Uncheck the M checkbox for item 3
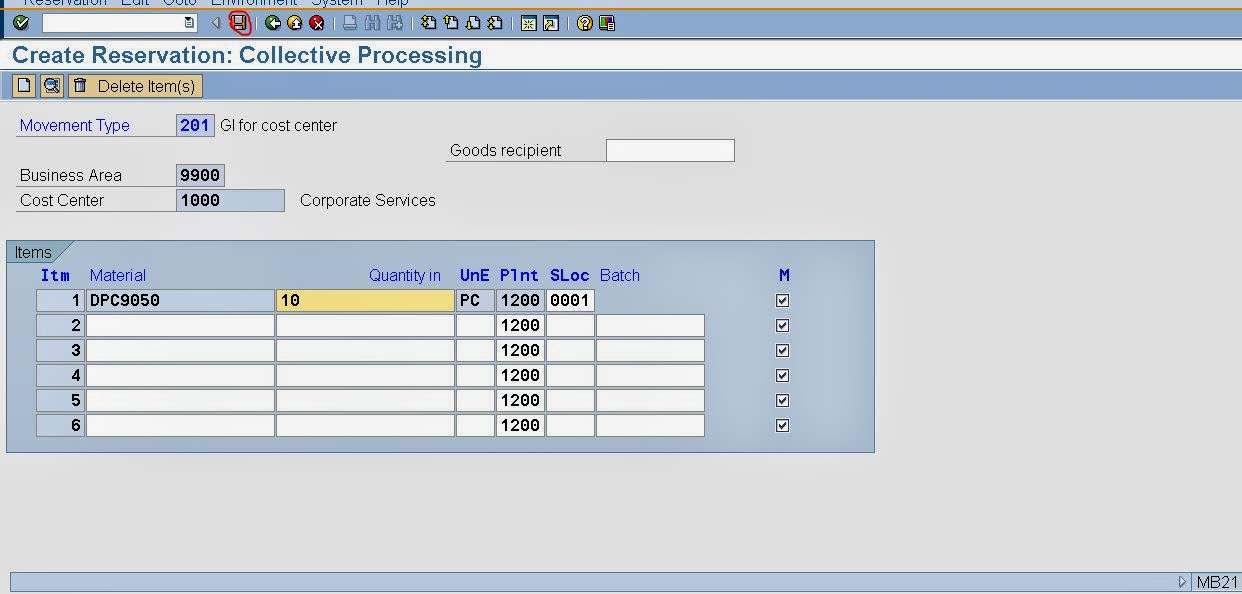The width and height of the screenshot is (1242, 594). tap(783, 350)
